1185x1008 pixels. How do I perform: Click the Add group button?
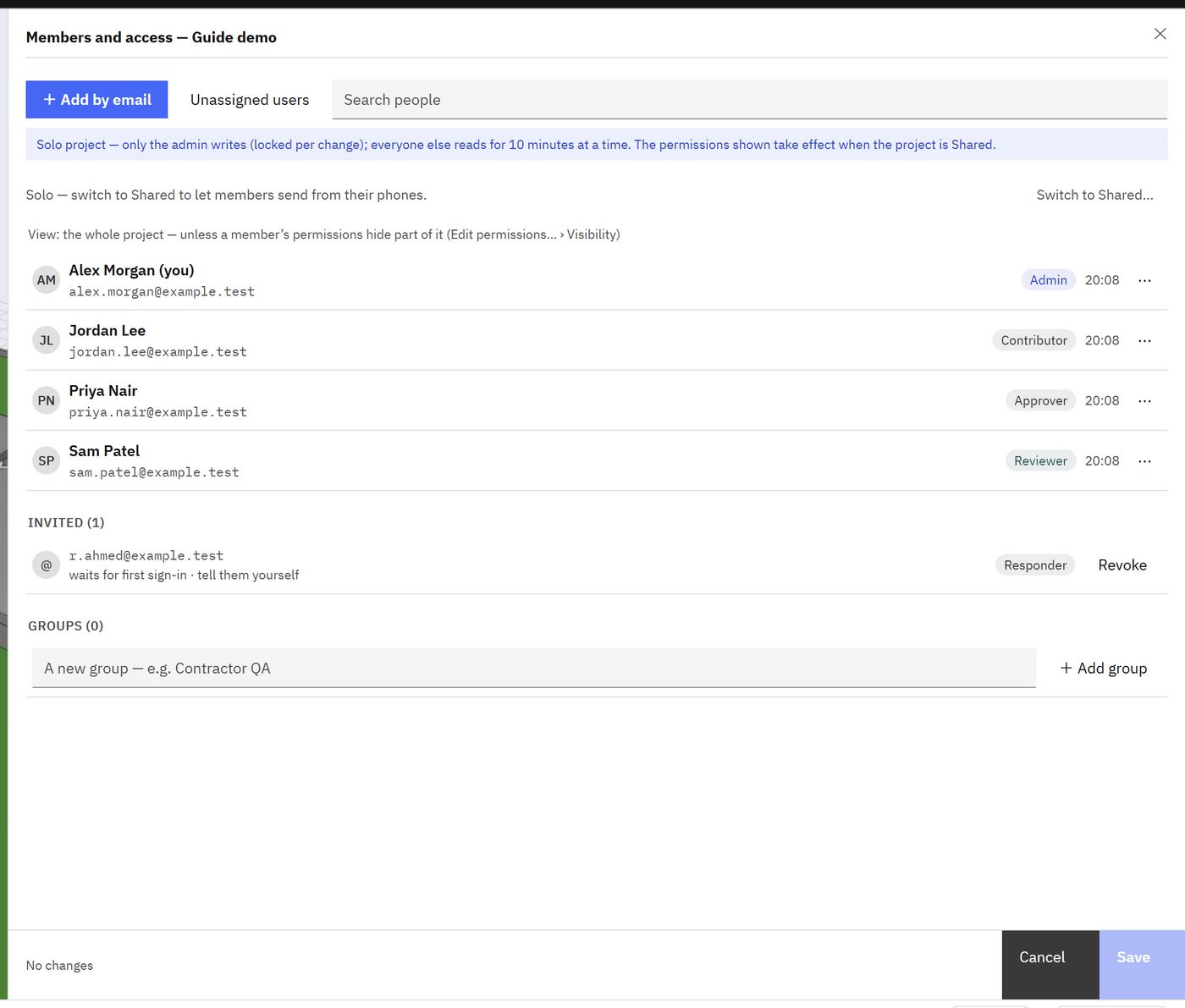[x=1104, y=668]
